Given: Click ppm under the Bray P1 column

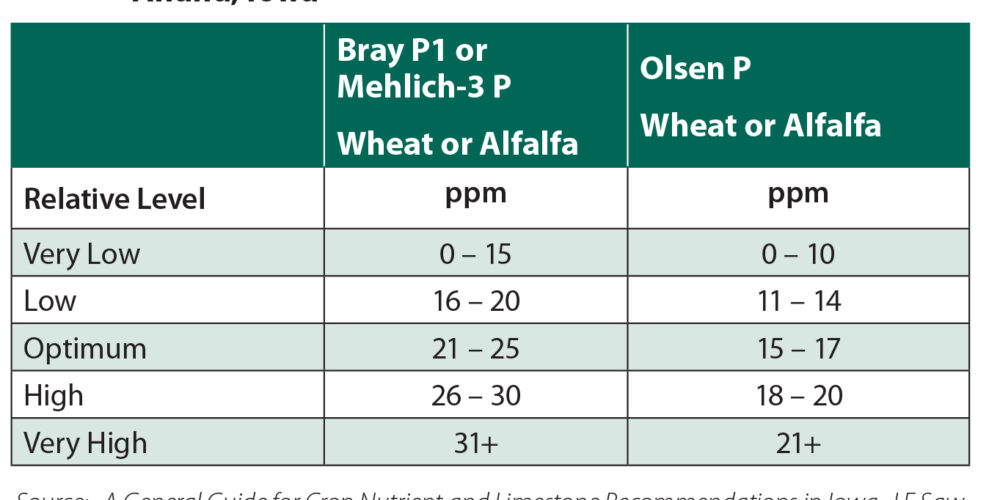Looking at the screenshot, I should (x=476, y=194).
